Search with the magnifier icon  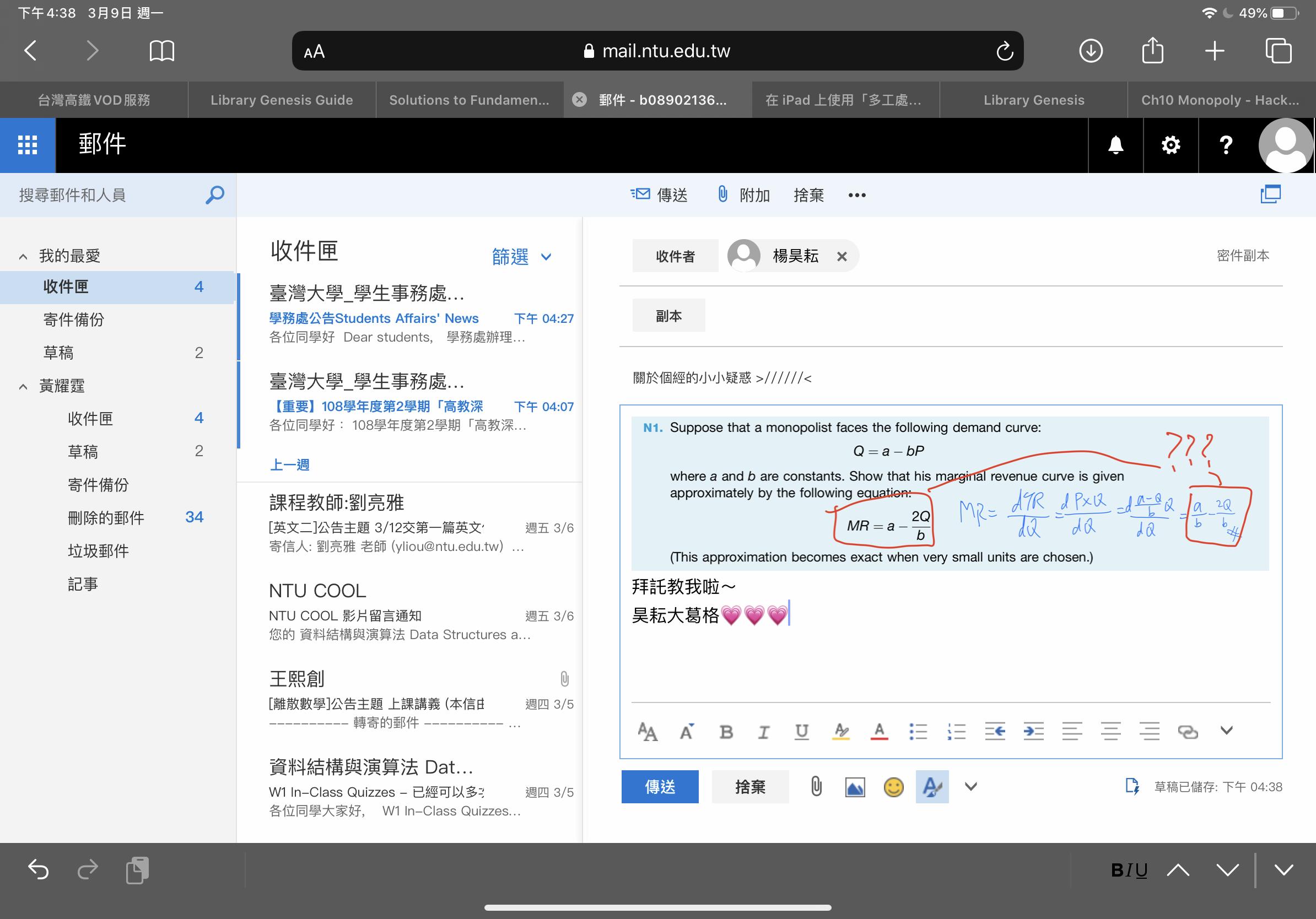(x=214, y=195)
